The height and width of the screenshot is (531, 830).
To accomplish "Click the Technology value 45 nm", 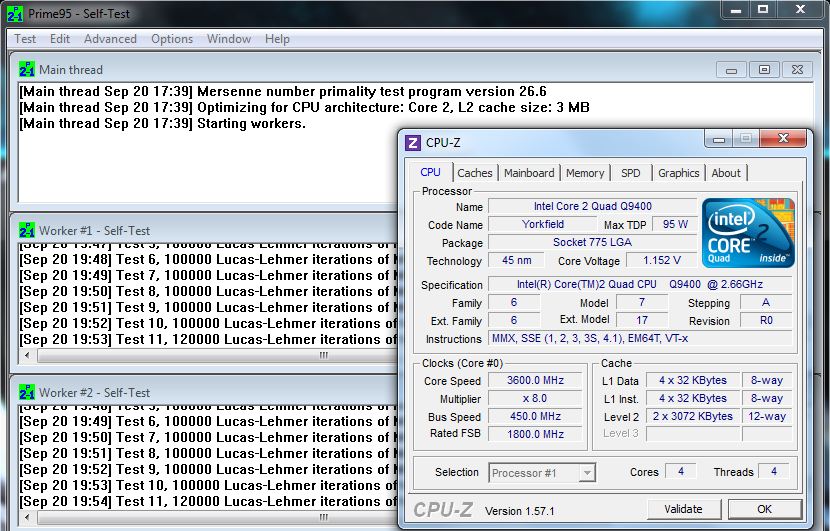I will (x=516, y=260).
